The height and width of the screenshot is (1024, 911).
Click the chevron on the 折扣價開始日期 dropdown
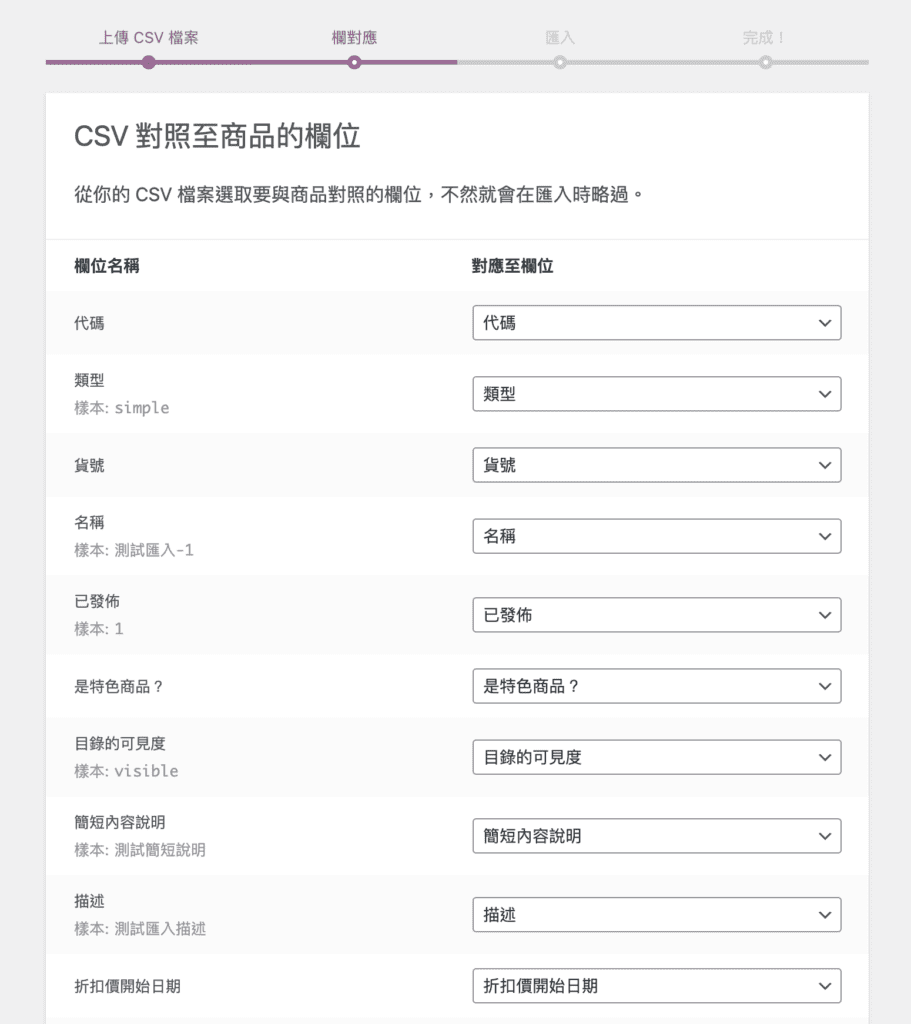[x=825, y=985]
